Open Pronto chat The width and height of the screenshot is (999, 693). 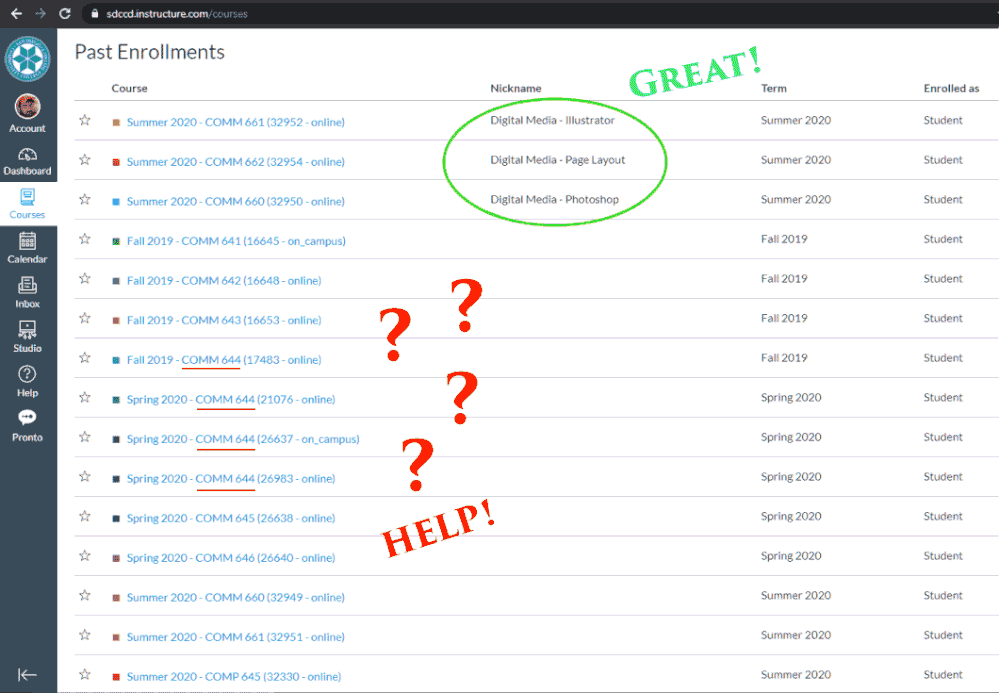click(27, 425)
